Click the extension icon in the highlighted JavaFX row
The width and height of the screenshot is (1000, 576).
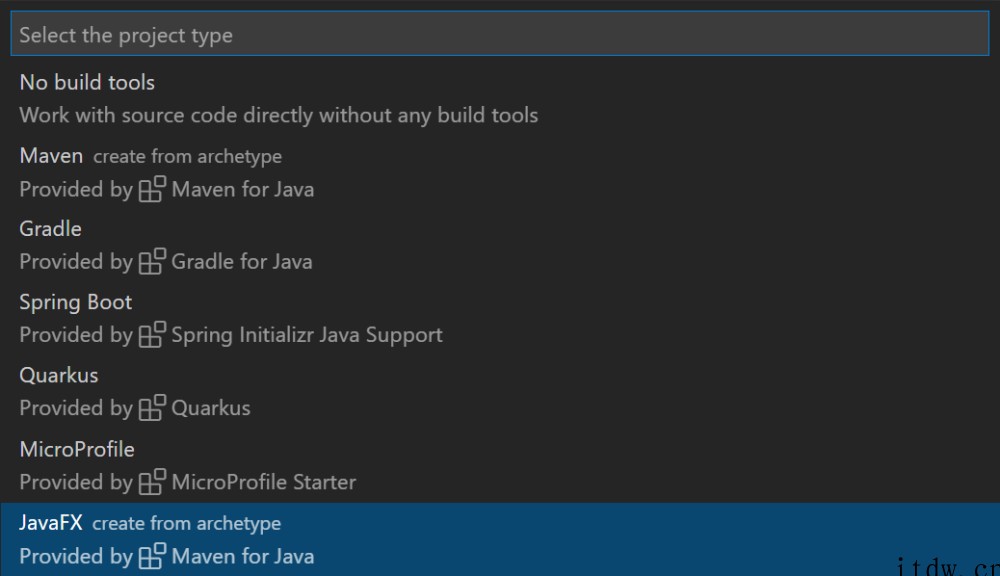(152, 556)
